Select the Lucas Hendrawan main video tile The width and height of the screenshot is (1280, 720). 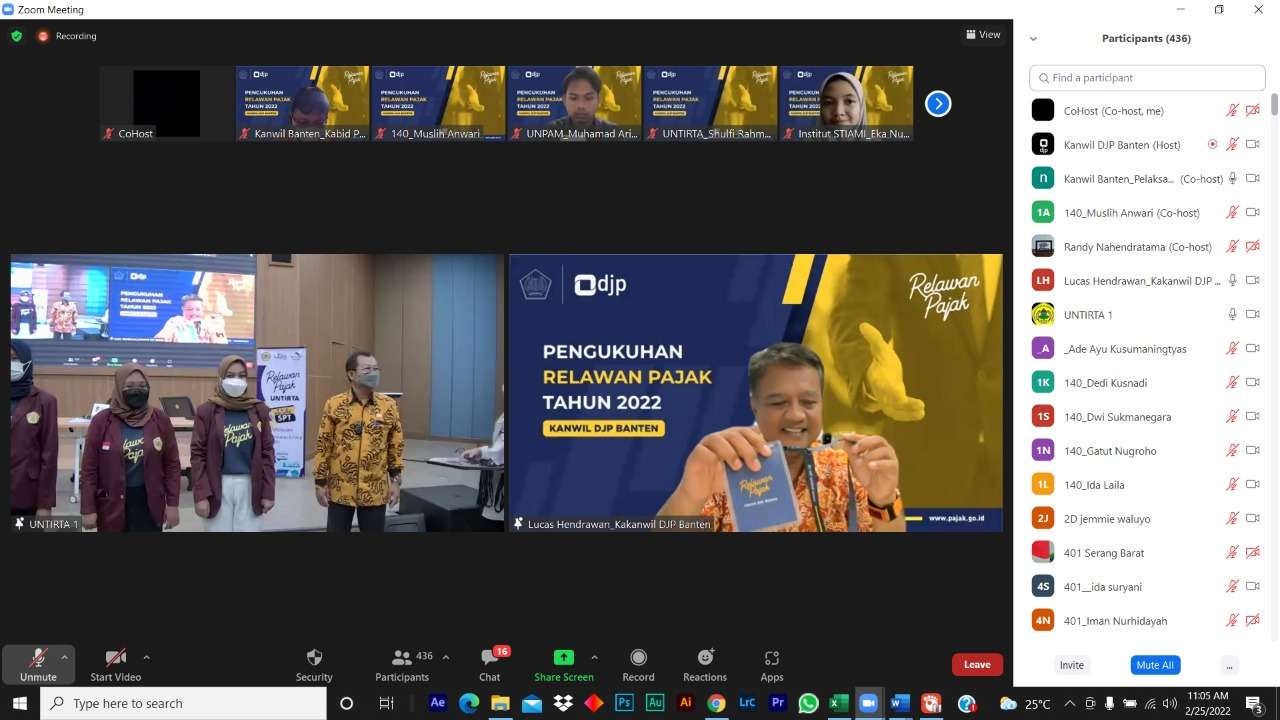(756, 392)
